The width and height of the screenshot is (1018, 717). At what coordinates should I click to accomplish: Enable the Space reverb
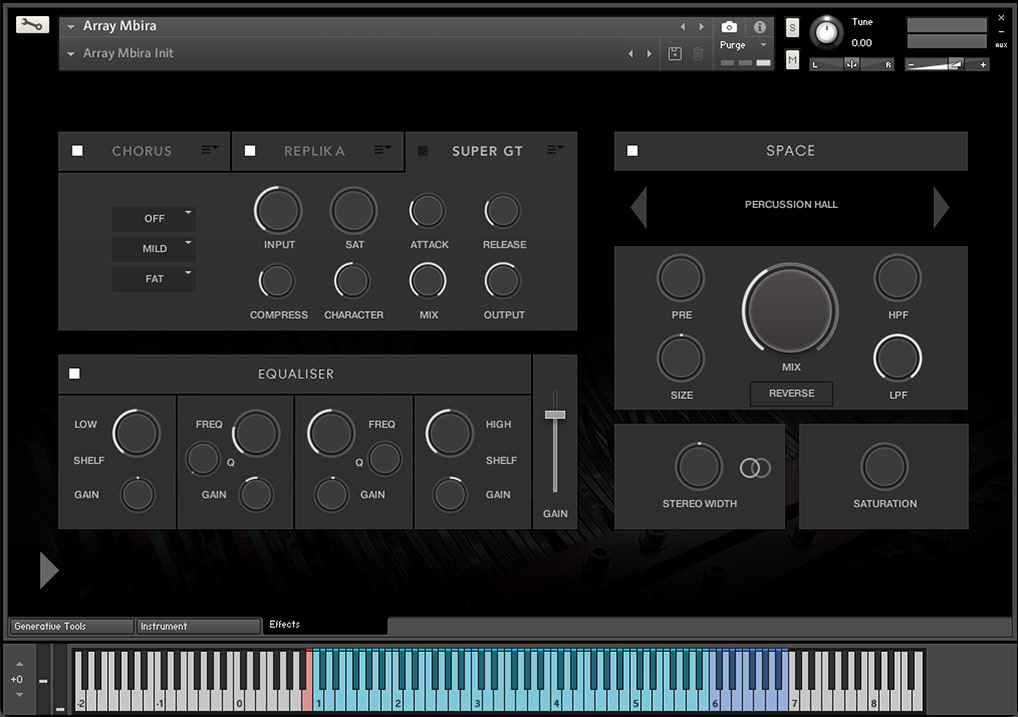point(632,151)
